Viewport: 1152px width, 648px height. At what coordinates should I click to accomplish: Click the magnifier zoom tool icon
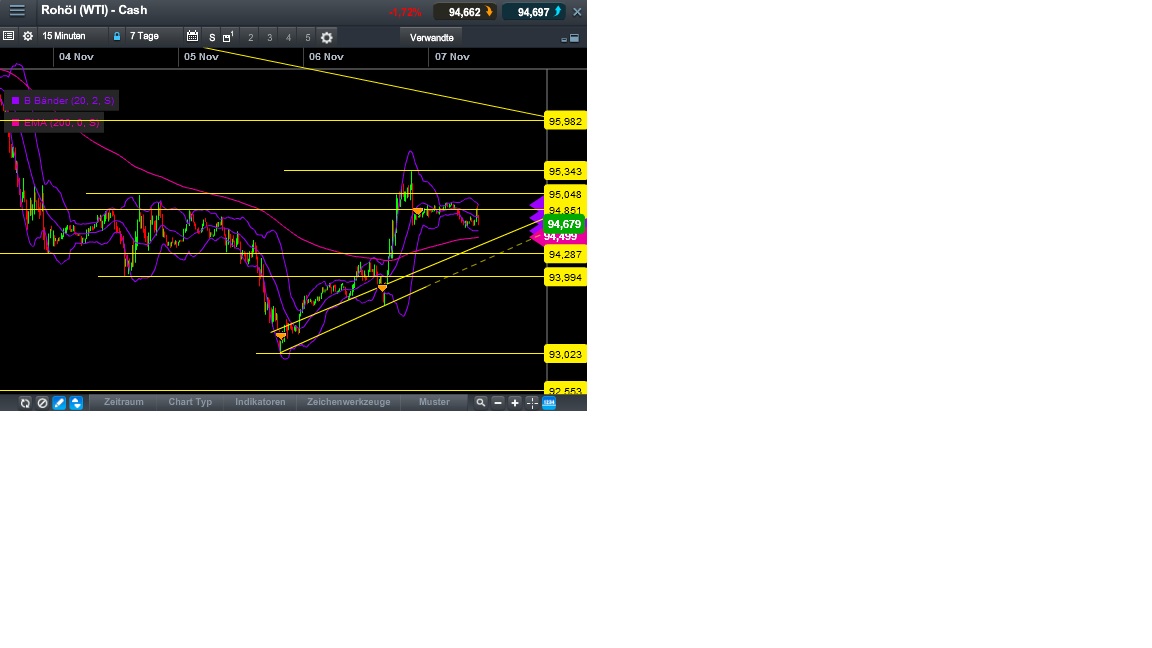coord(481,402)
